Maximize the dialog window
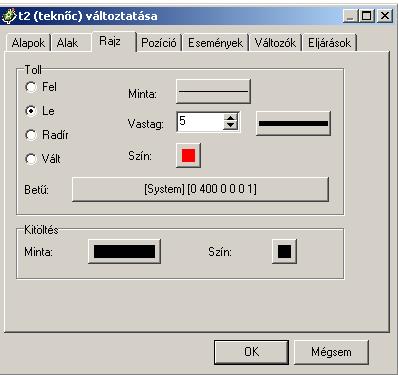This screenshot has height=375, width=398. (367, 16)
